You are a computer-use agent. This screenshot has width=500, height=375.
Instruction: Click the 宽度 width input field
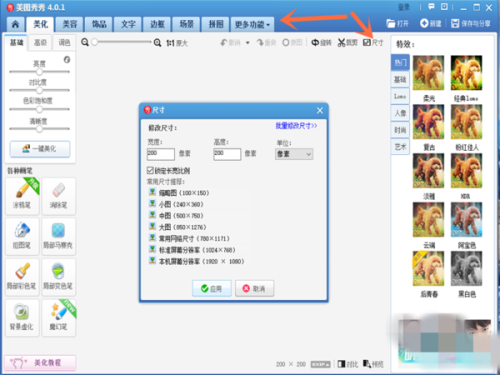161,154
